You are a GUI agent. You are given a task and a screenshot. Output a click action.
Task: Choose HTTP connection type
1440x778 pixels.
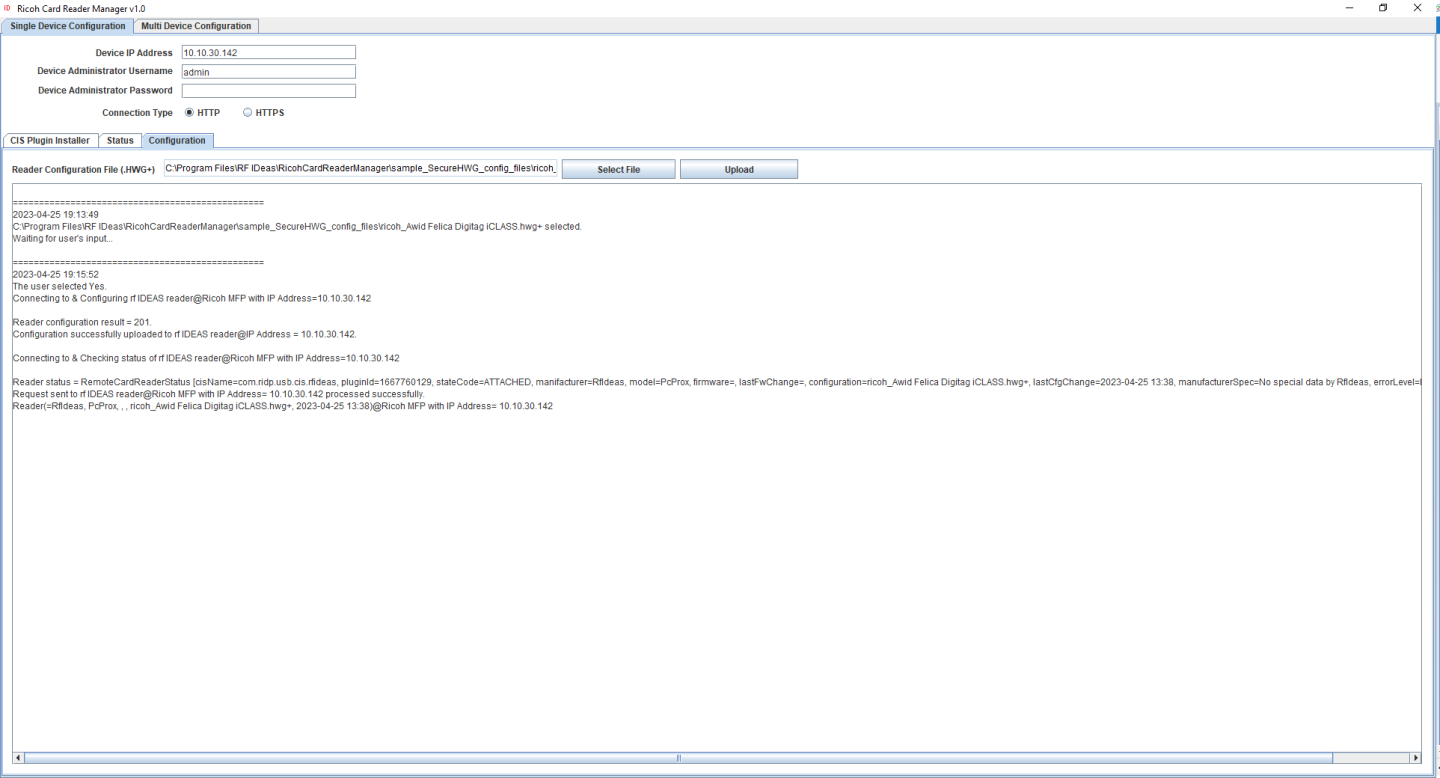tap(202, 113)
